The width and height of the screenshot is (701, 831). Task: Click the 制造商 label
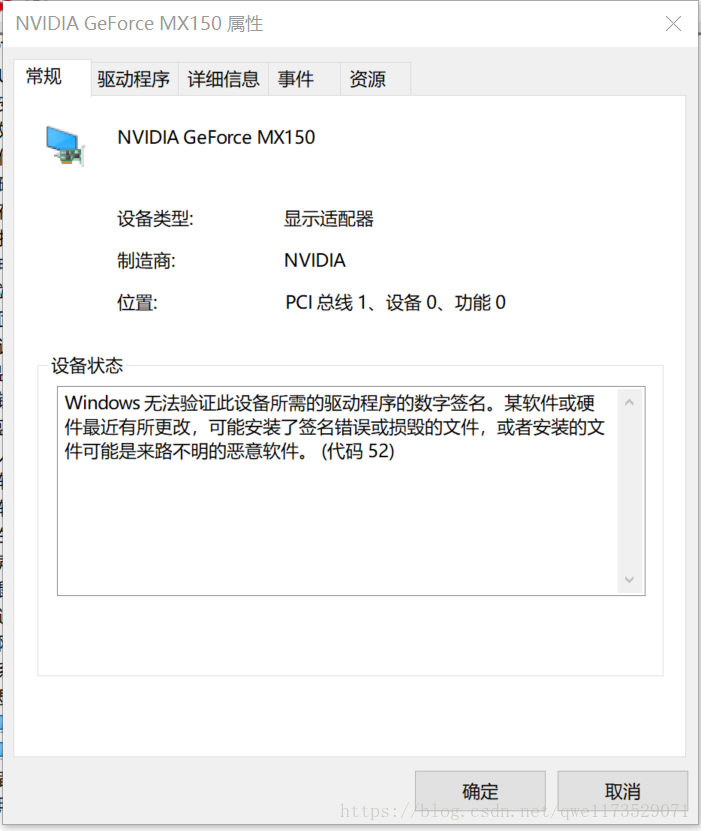click(146, 261)
